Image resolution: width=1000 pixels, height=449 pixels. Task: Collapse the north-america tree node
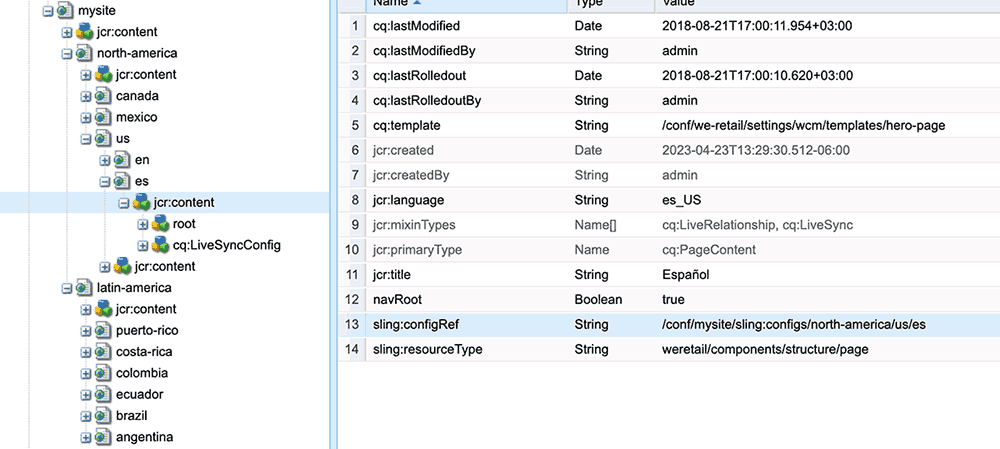click(68, 53)
